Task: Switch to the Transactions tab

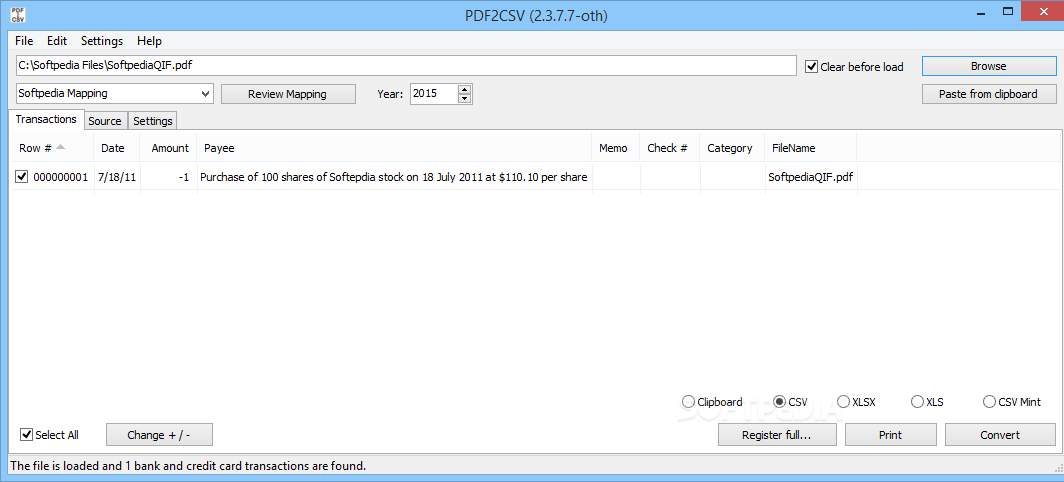Action: (46, 119)
